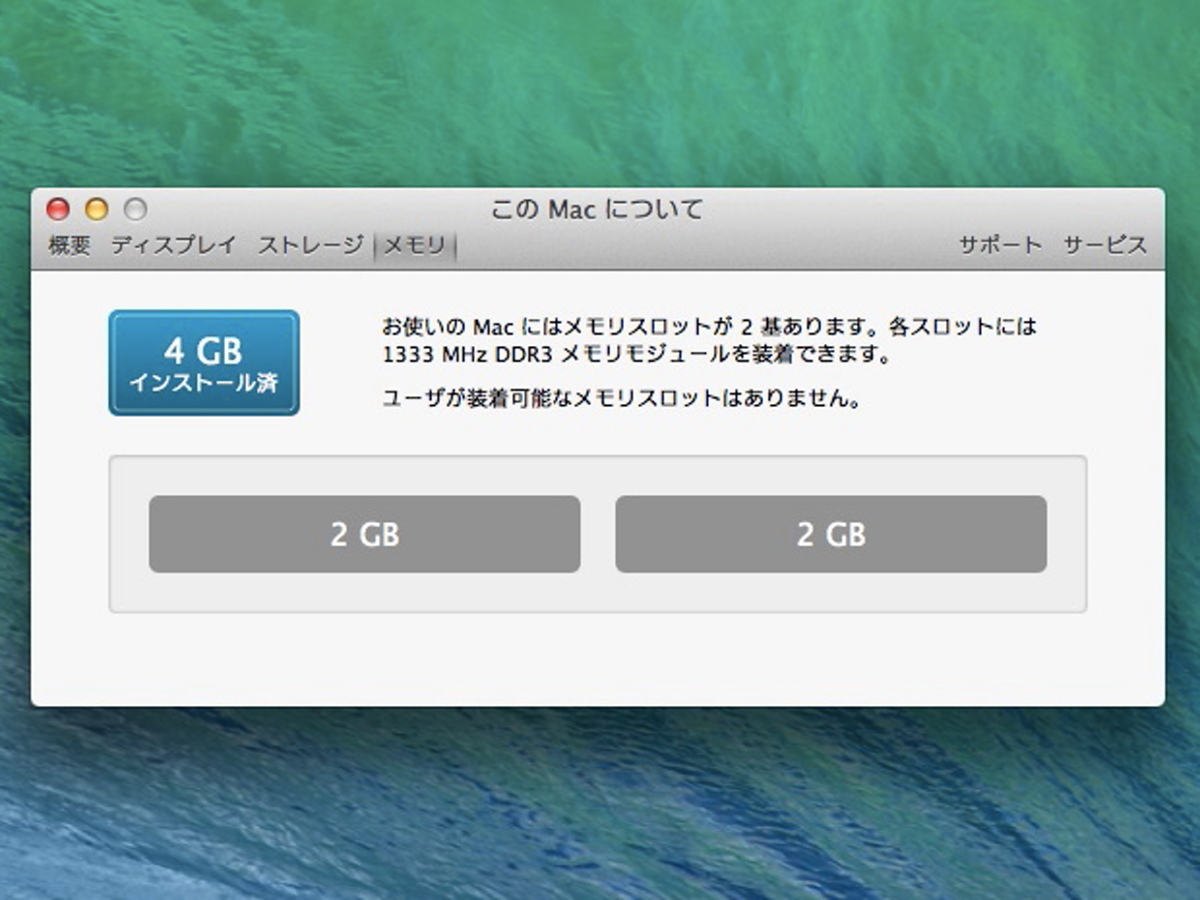This screenshot has width=1200, height=900.
Task: Click the blue 4 GB インストール済 badge
Action: pyautogui.click(x=204, y=362)
